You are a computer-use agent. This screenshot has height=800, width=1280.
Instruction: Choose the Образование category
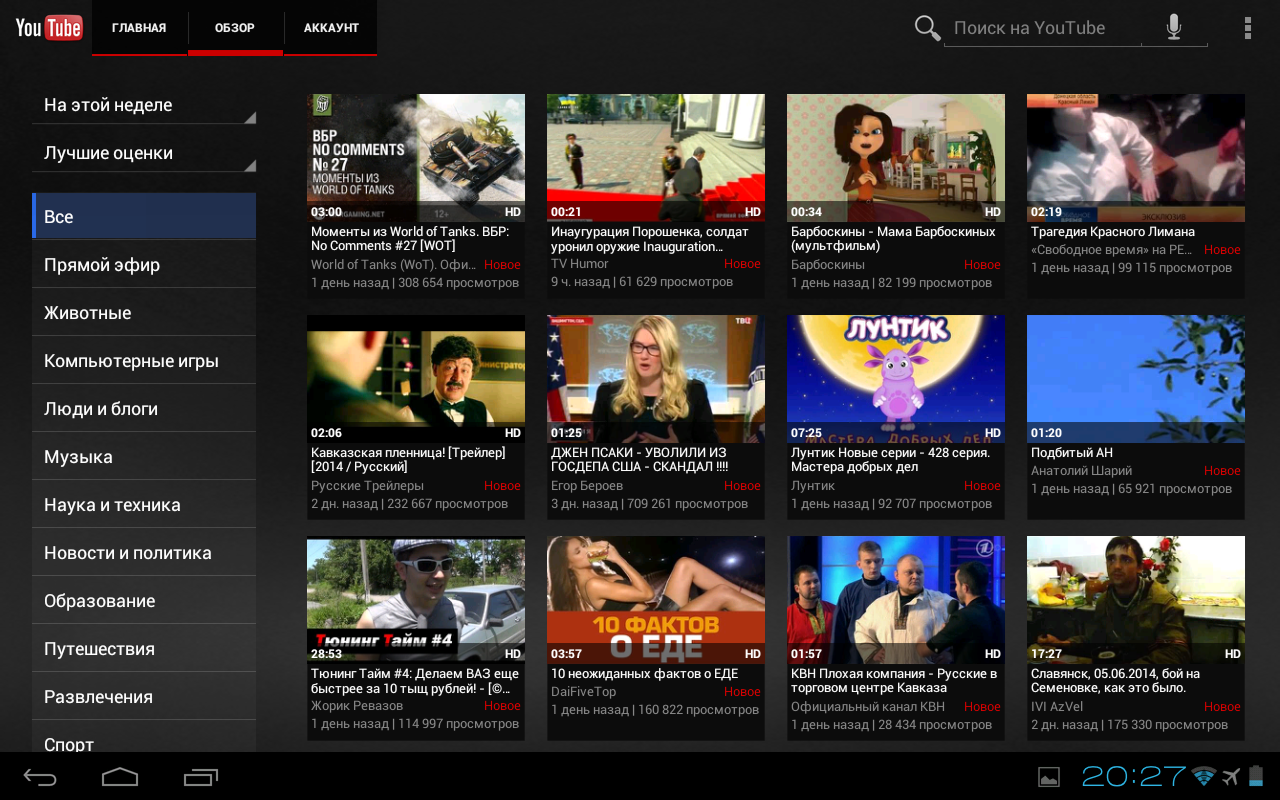(144, 601)
